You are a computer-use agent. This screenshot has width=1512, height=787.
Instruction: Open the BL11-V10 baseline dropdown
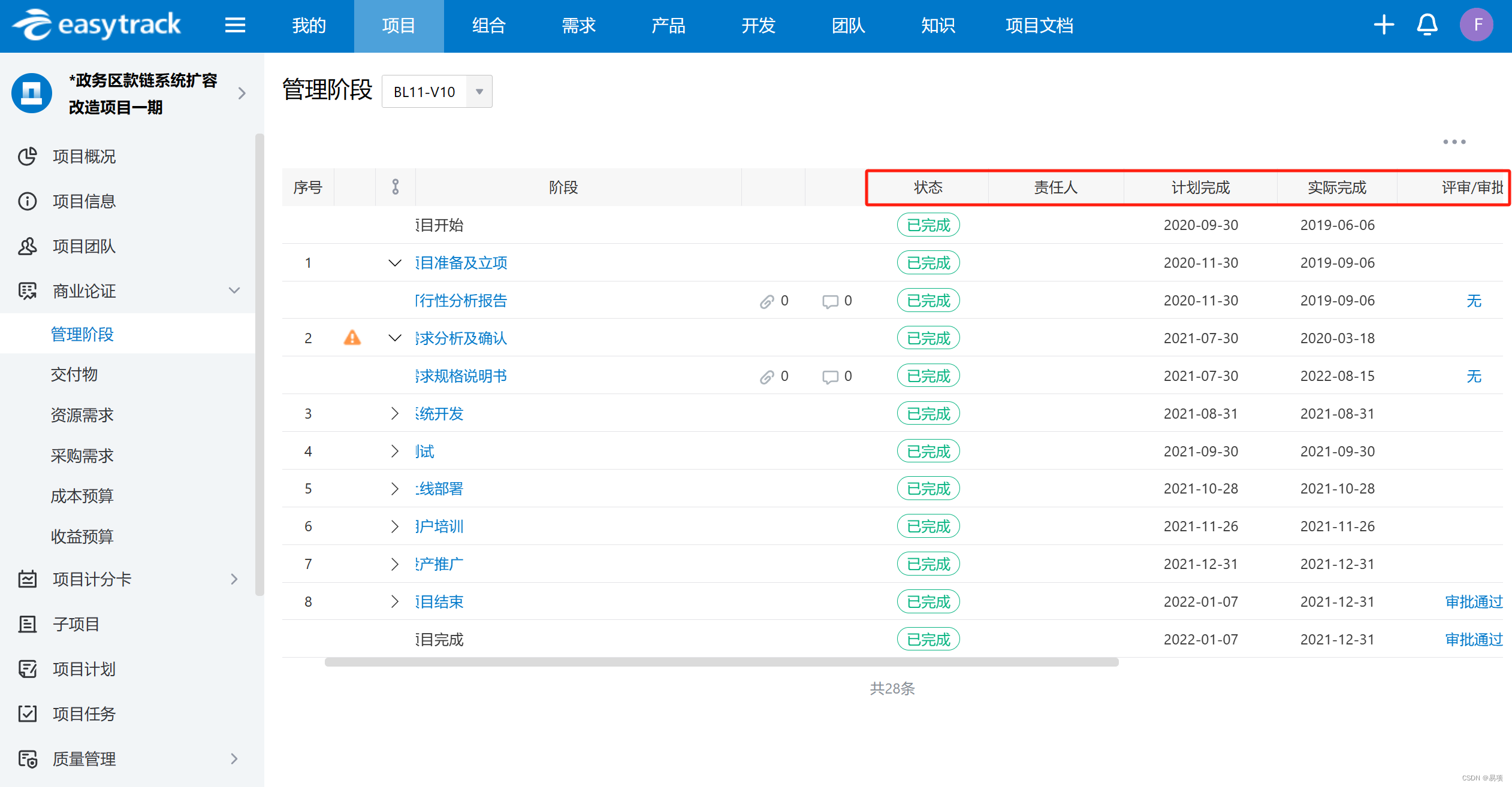pos(437,92)
